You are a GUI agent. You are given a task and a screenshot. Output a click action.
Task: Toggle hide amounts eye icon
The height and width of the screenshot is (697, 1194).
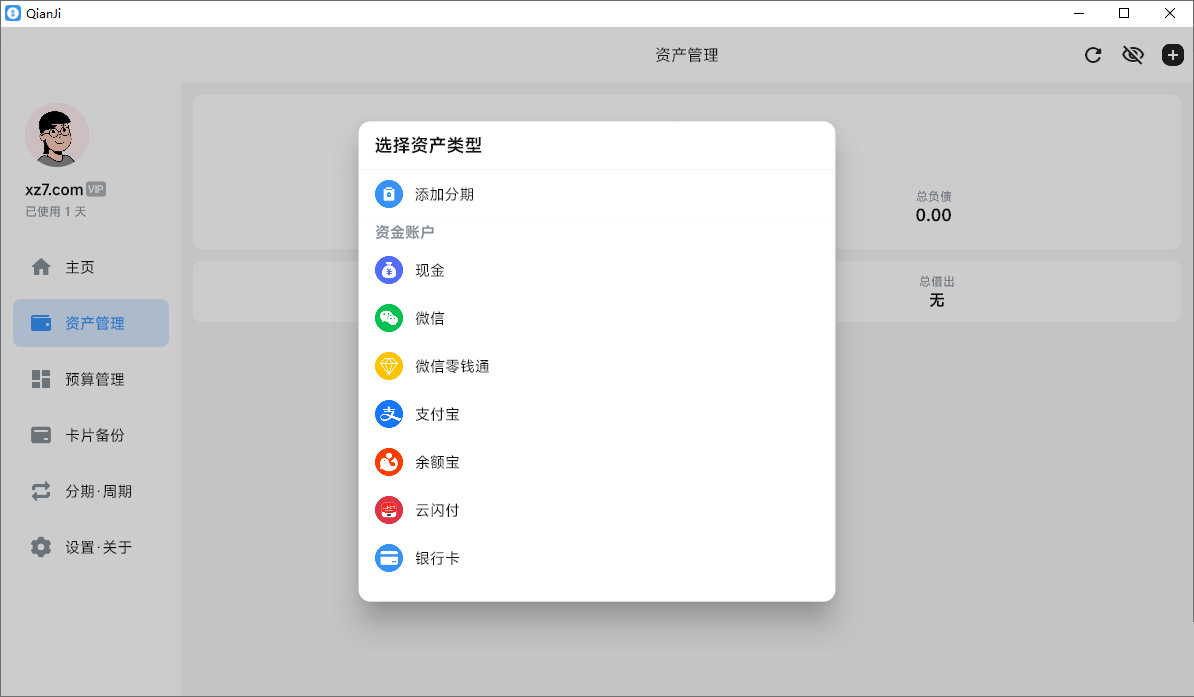(x=1133, y=55)
